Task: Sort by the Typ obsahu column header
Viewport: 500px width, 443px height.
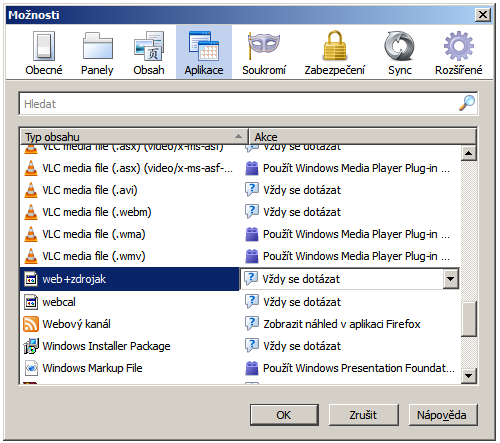Action: point(134,137)
